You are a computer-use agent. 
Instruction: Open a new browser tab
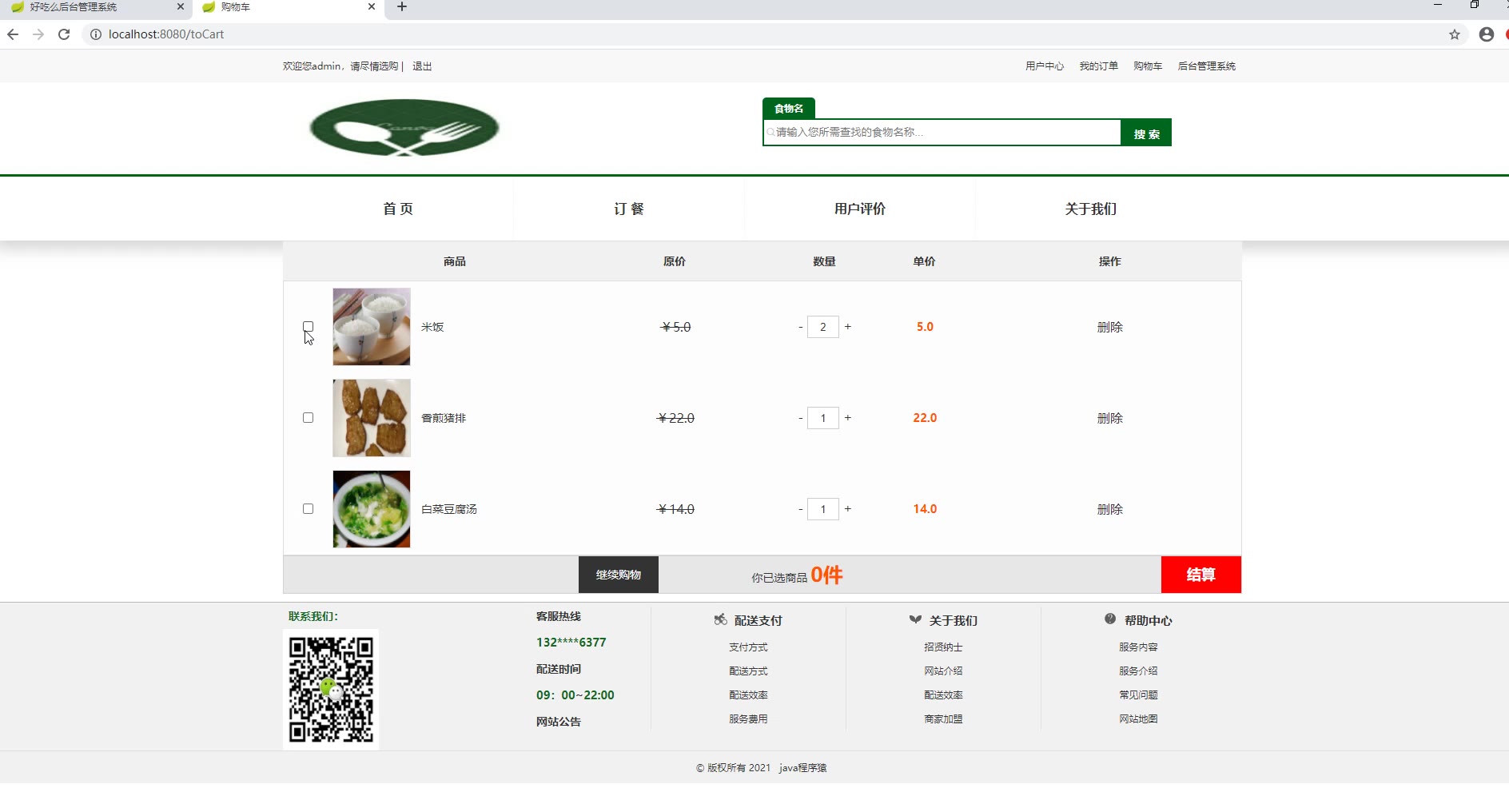[402, 7]
